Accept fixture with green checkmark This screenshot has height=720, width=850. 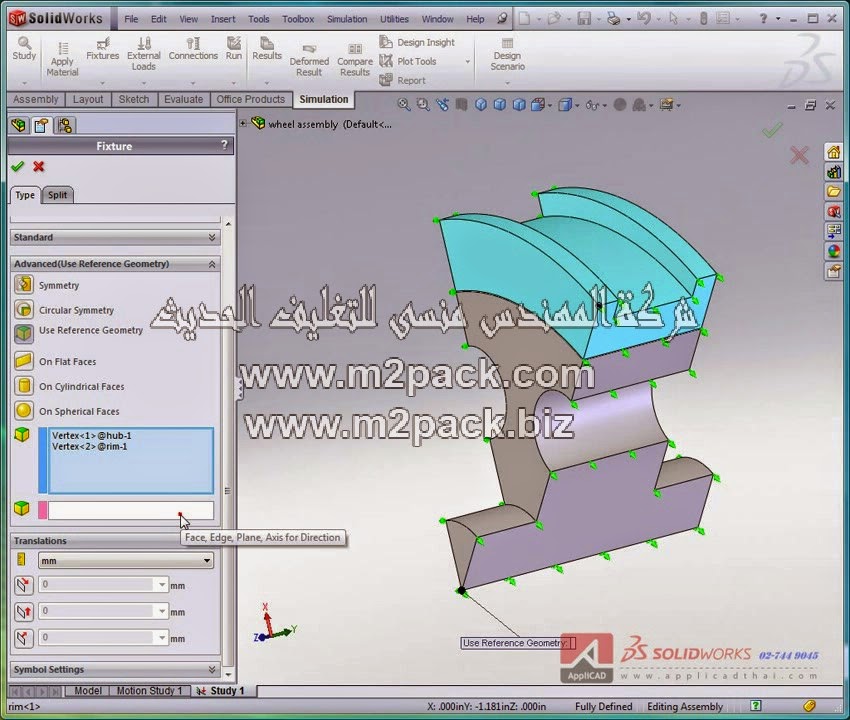click(x=18, y=166)
